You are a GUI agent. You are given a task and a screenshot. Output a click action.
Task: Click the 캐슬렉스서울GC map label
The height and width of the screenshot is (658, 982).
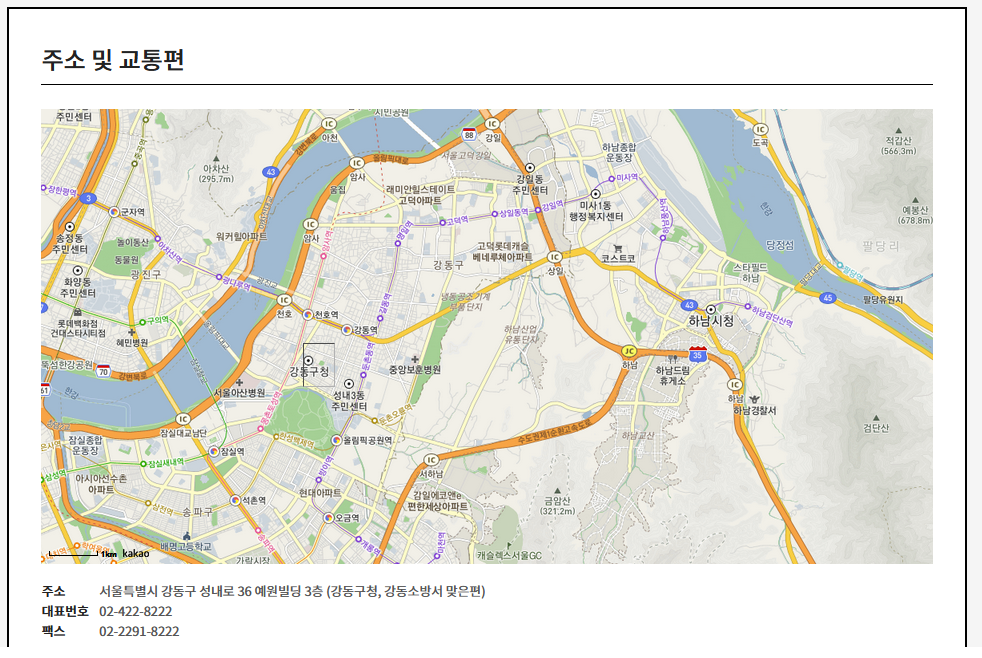pyautogui.click(x=509, y=555)
